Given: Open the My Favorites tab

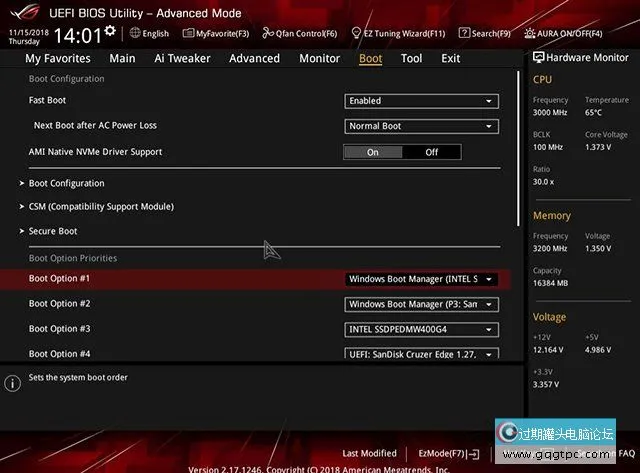Looking at the screenshot, I should (58, 58).
